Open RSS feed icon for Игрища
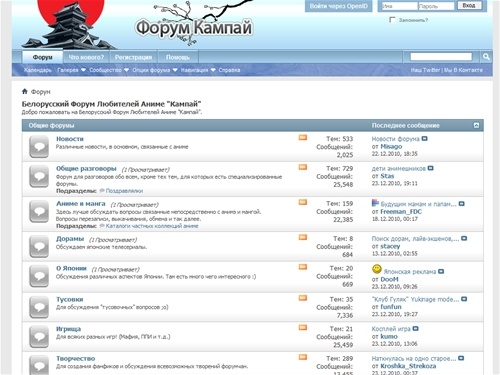This screenshot has width=500, height=375. (x=303, y=328)
